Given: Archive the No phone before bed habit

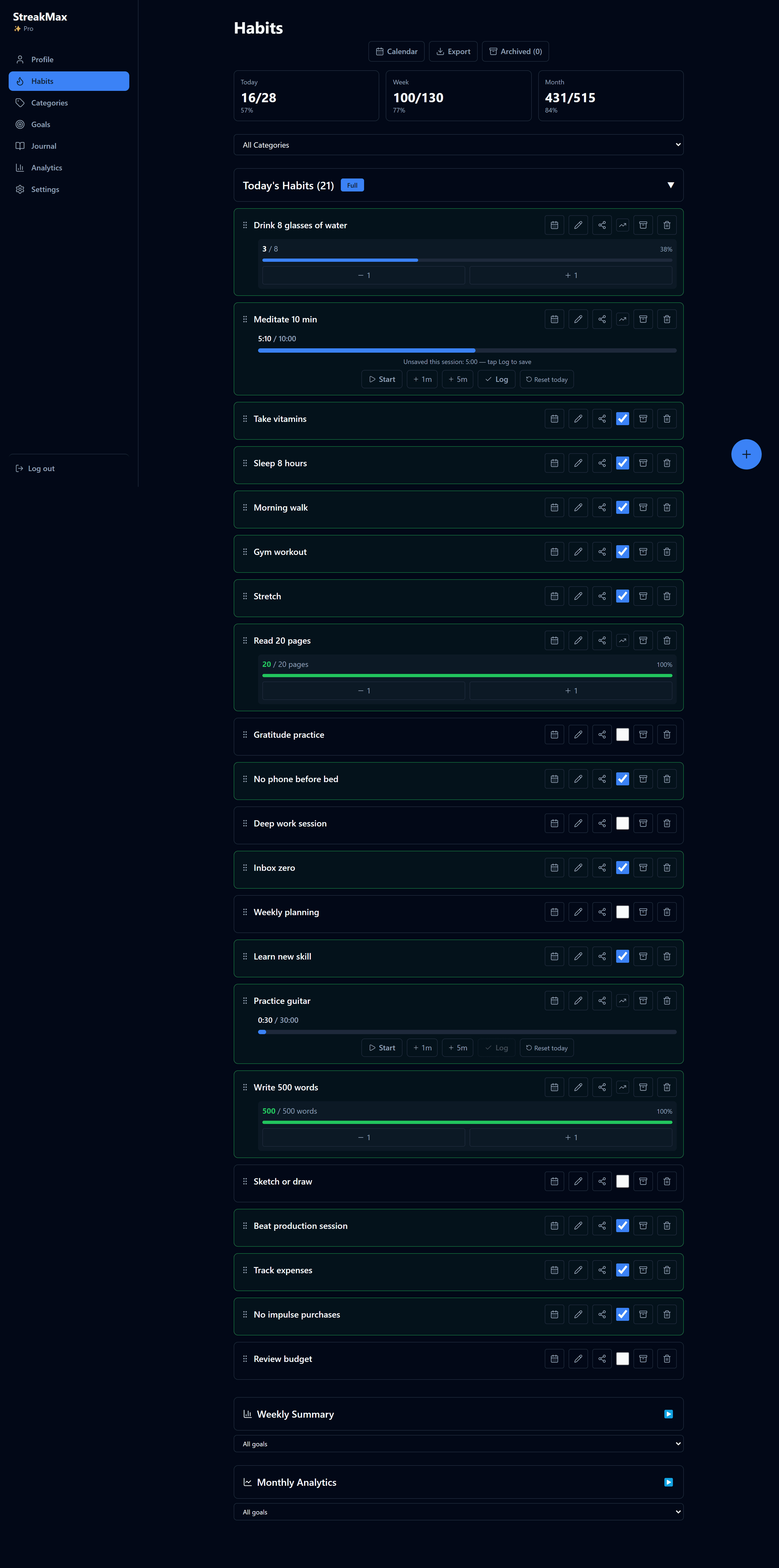Looking at the screenshot, I should (x=643, y=779).
